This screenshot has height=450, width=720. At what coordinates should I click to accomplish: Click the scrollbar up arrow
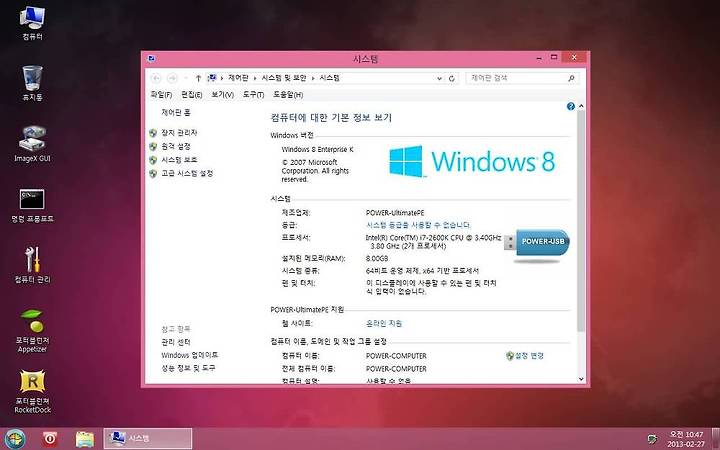pyautogui.click(x=581, y=106)
